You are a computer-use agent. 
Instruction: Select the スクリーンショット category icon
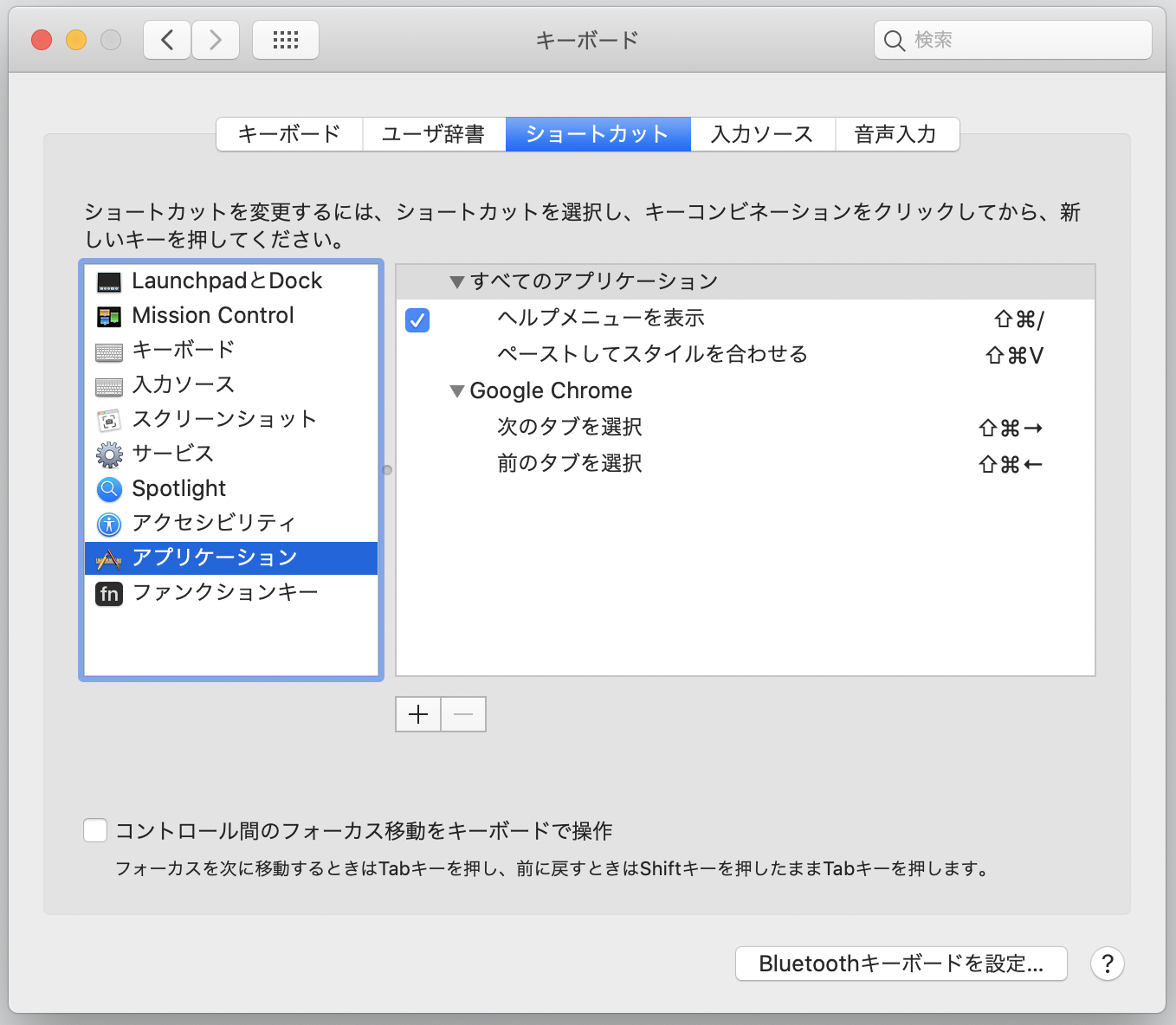(108, 419)
